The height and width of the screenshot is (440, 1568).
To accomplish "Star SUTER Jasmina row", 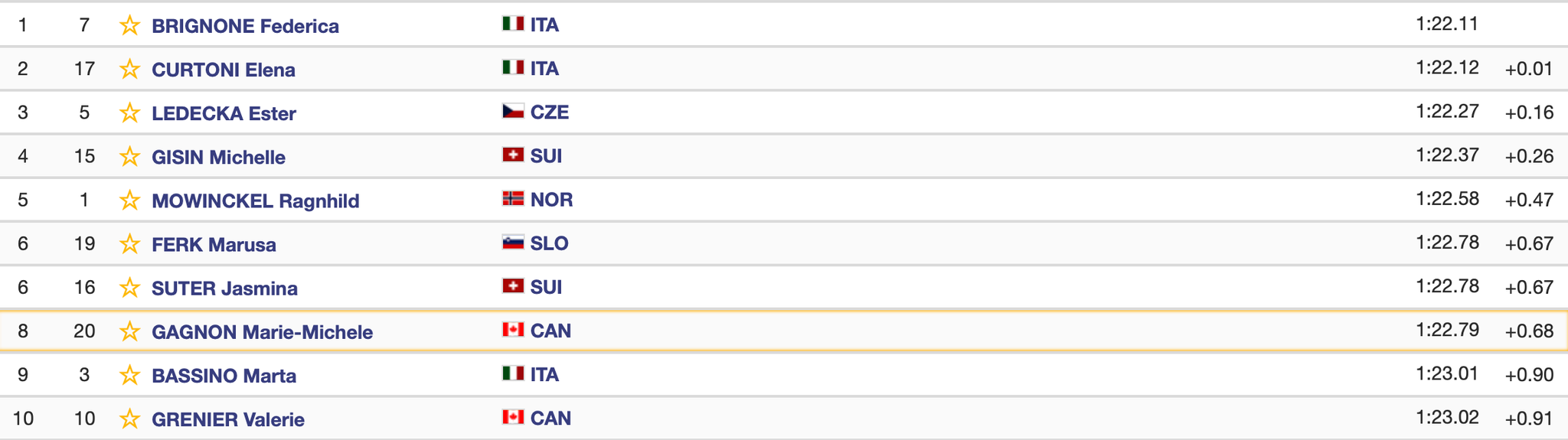I will [x=129, y=288].
